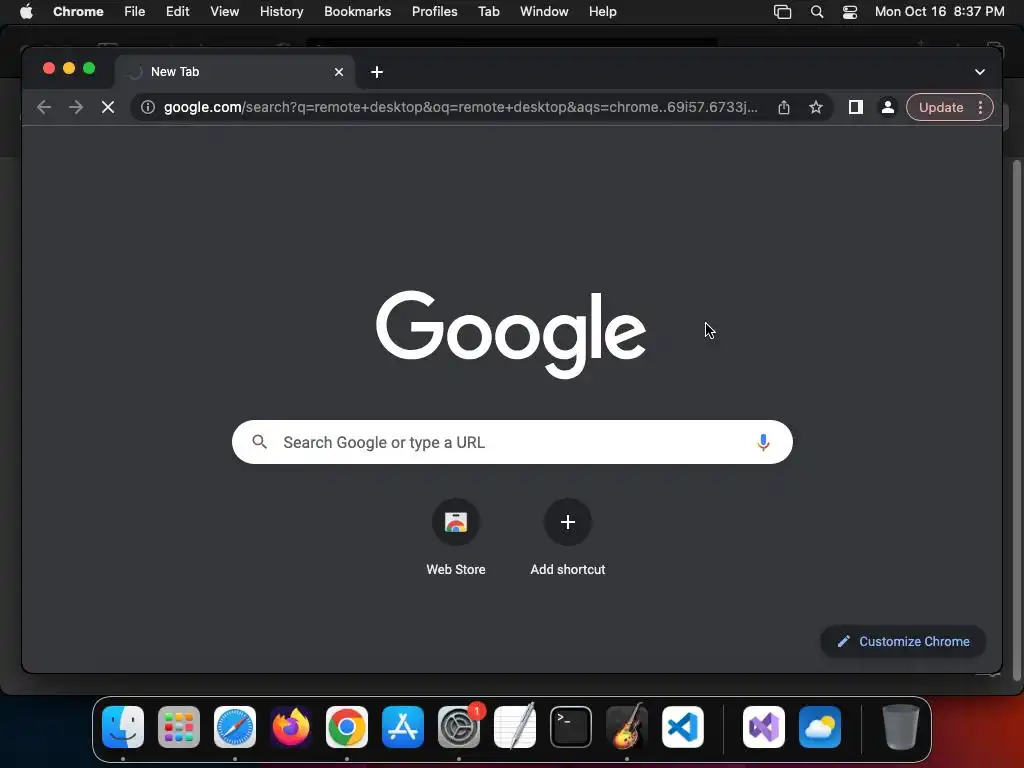Screen dimensions: 1024x768
Task: Close the New Tab tab
Action: (339, 72)
